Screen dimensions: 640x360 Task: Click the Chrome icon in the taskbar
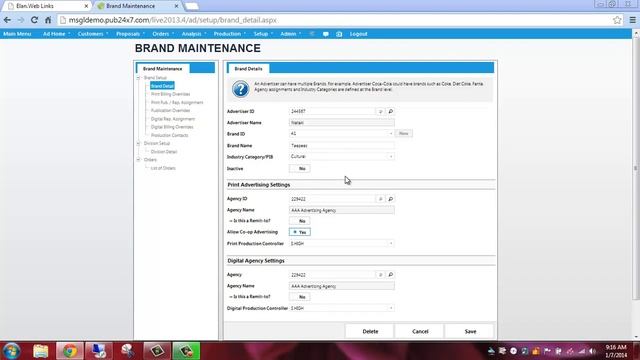70,351
